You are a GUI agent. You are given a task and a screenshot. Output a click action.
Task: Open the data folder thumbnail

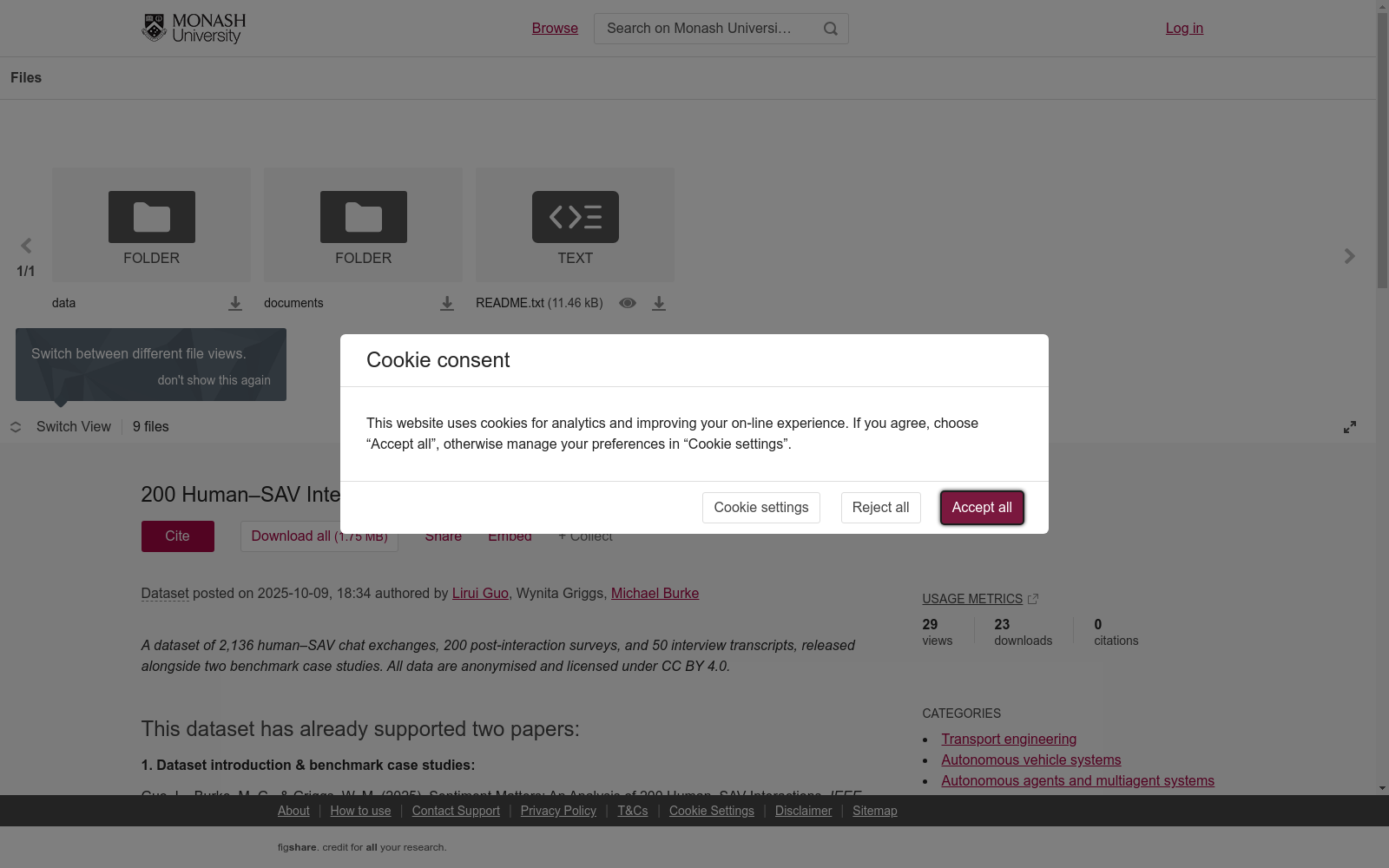[x=151, y=225]
